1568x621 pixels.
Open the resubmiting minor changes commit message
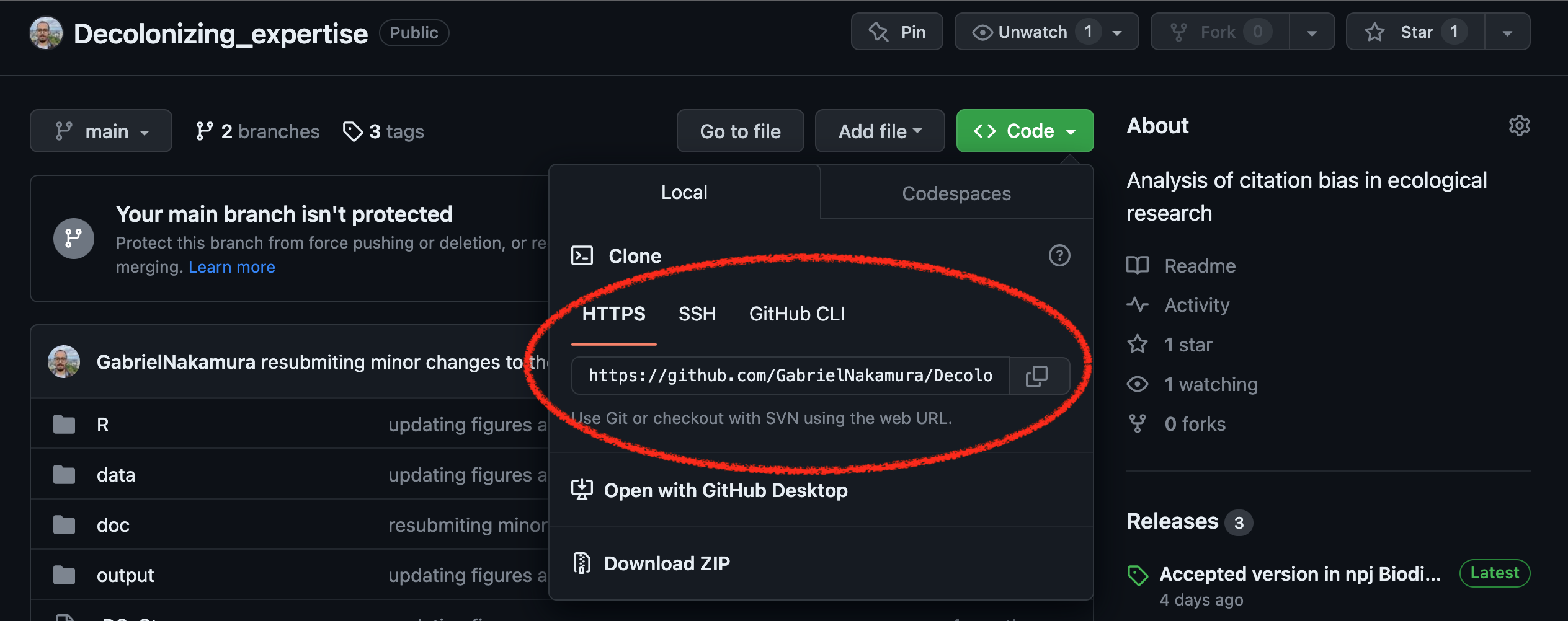(404, 362)
